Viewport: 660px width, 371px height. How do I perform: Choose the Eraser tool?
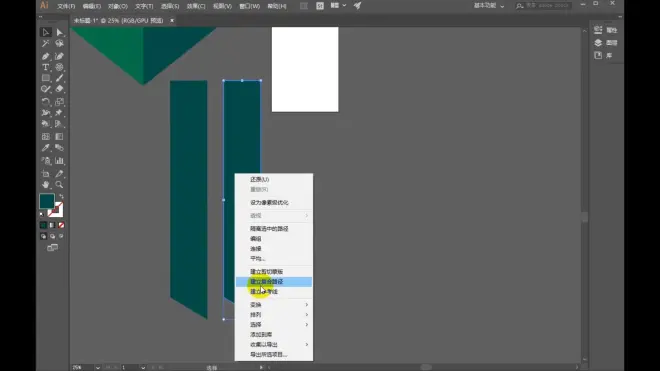59,89
